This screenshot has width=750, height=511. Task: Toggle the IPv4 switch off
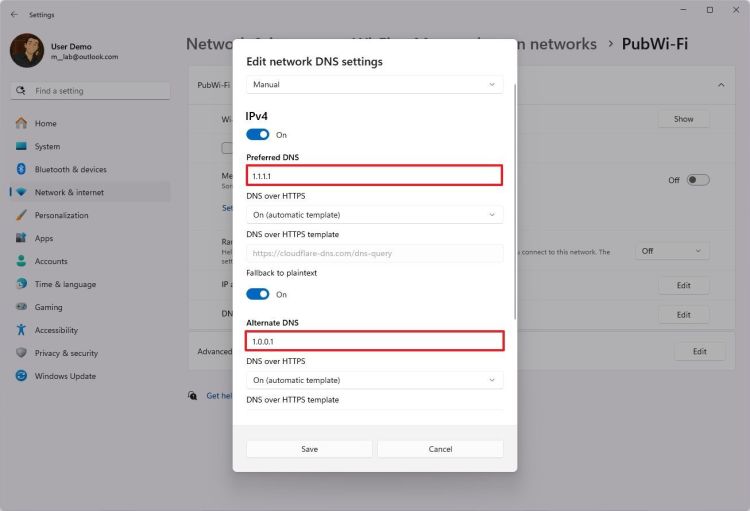258,135
